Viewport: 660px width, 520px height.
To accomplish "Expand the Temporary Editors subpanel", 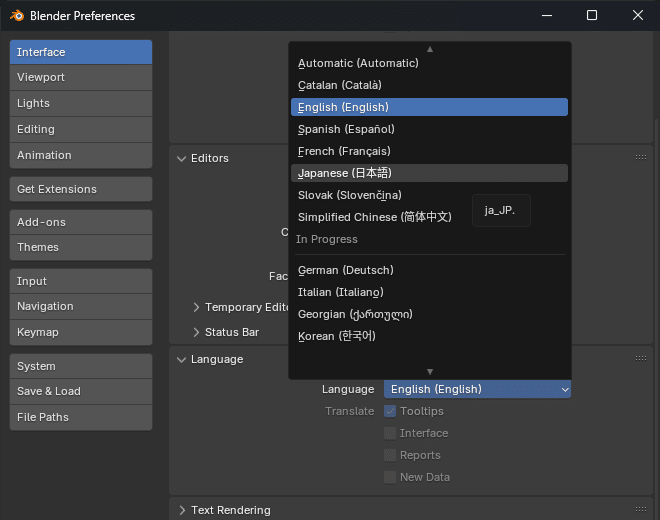I will pyautogui.click(x=196, y=307).
